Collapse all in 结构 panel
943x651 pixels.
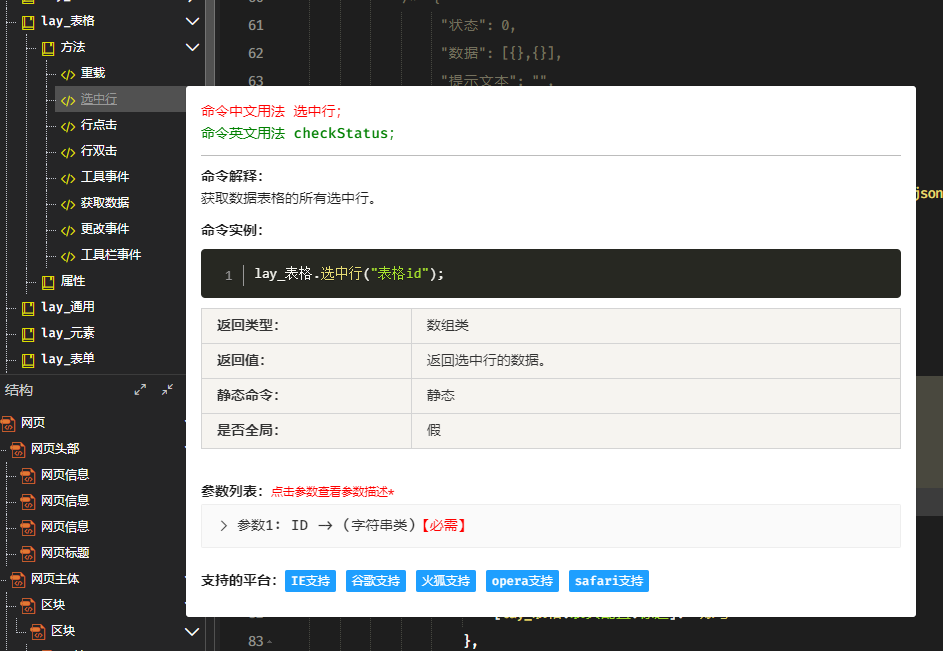point(167,390)
